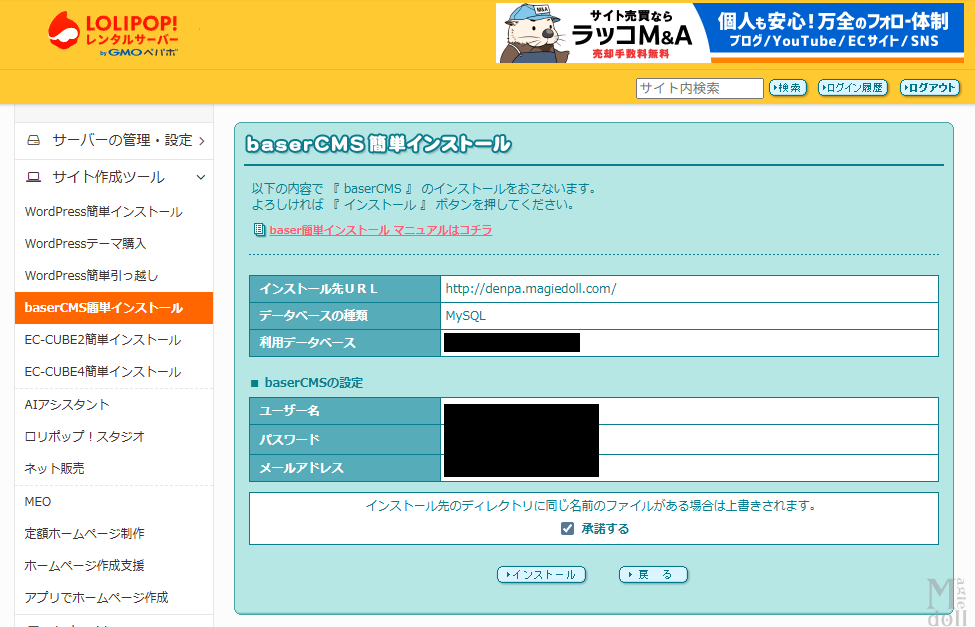Click the printer icon next to サーバーの管理・設定
The height and width of the screenshot is (627, 975).
[34, 140]
